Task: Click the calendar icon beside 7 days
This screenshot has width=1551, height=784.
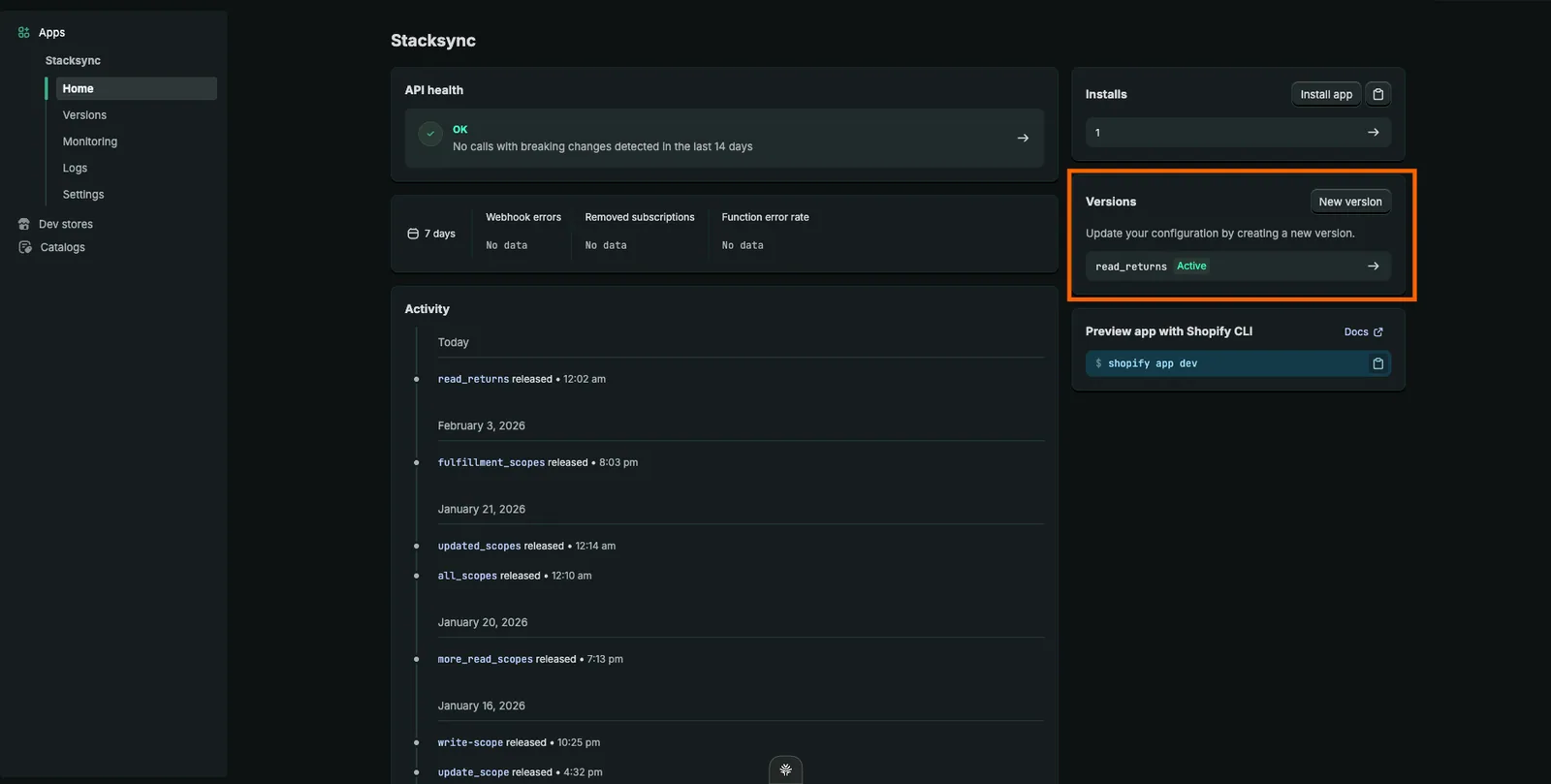Action: click(x=413, y=234)
